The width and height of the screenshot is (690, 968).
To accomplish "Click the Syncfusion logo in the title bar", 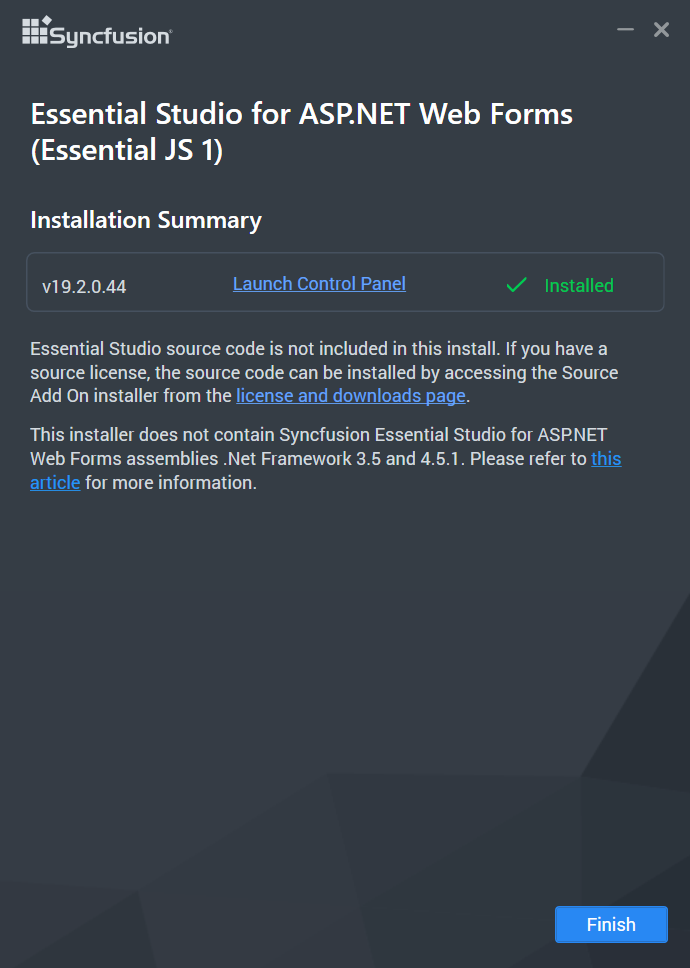I will pos(96,31).
